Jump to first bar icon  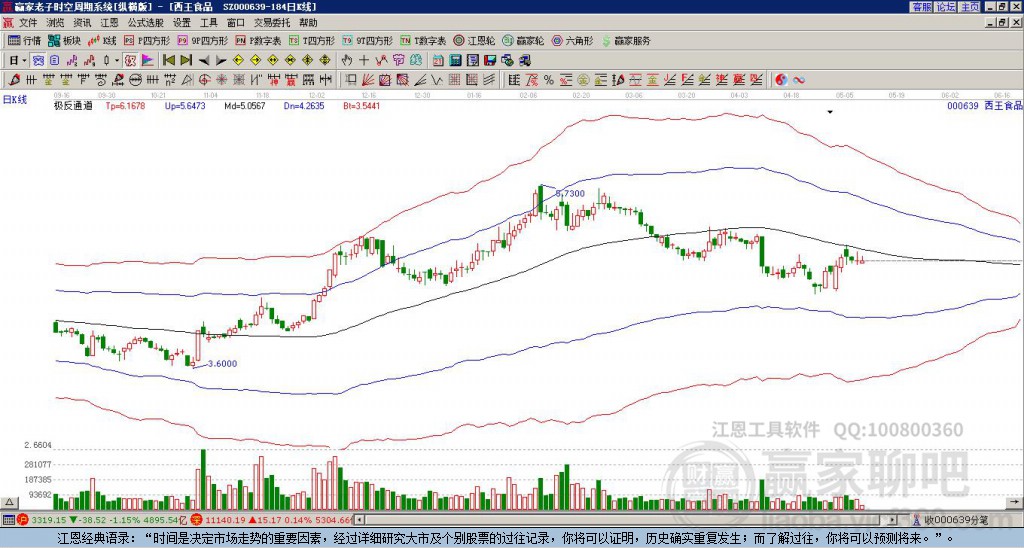(x=168, y=61)
